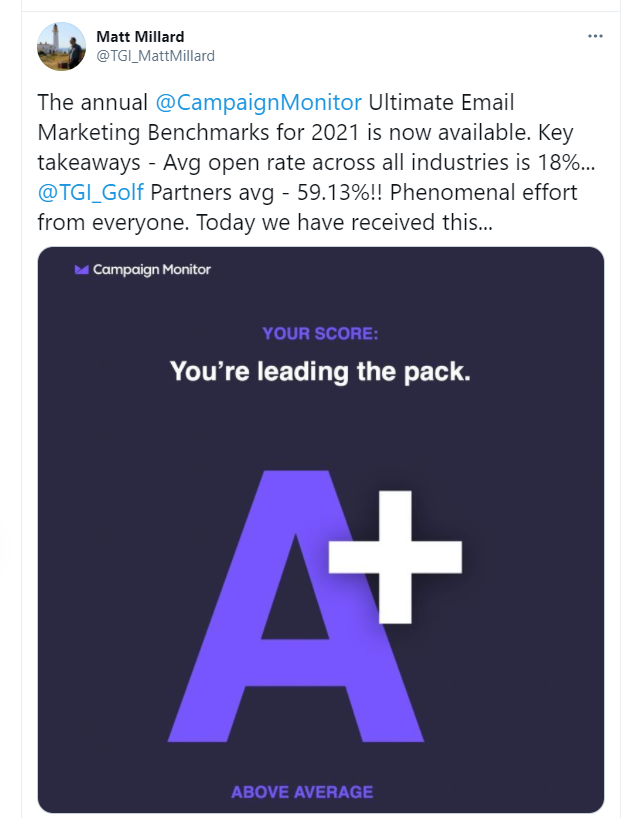Click Matt Millard's round profile avatar

click(62, 46)
